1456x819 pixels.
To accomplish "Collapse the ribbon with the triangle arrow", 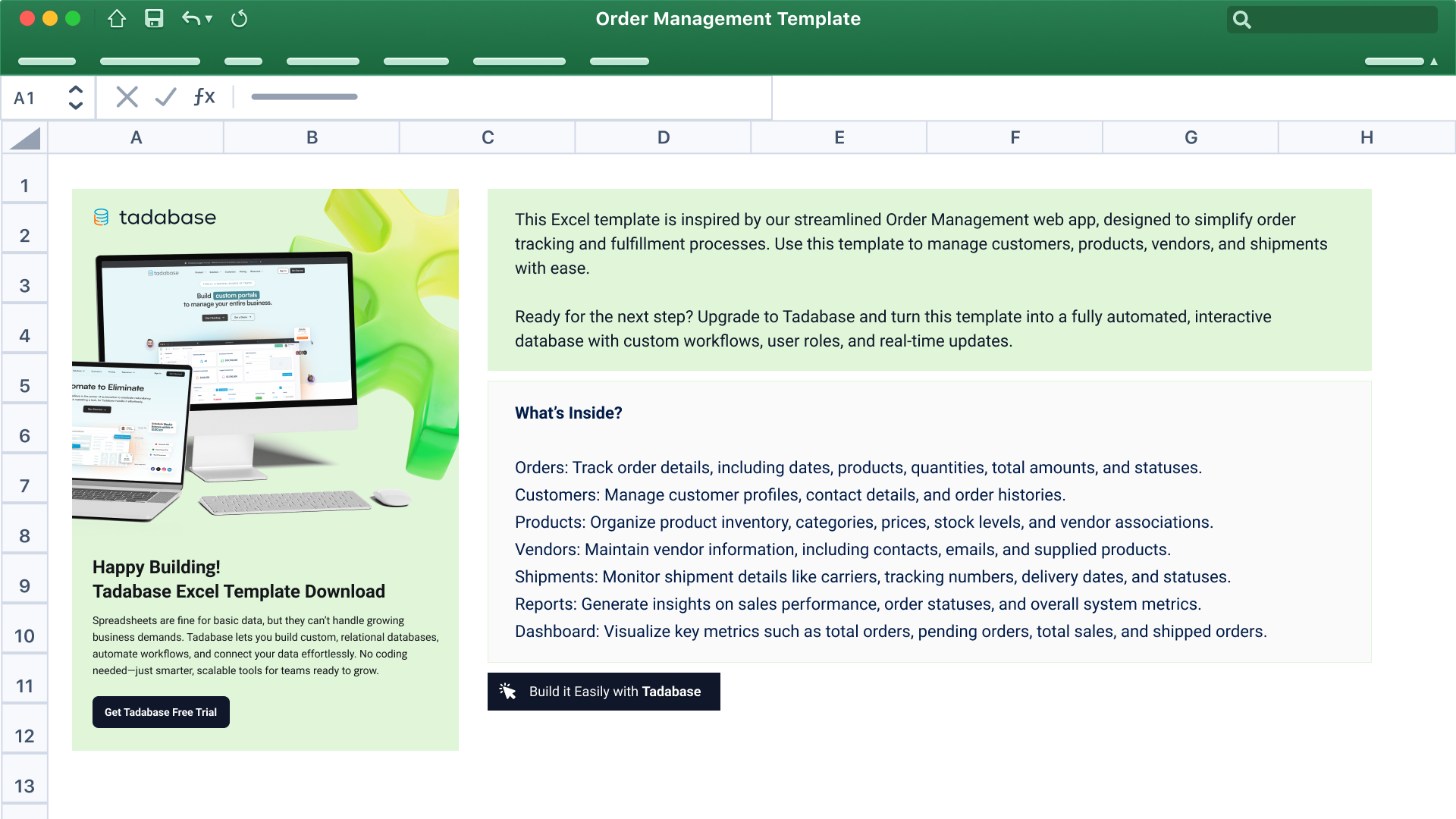I will coord(1434,61).
